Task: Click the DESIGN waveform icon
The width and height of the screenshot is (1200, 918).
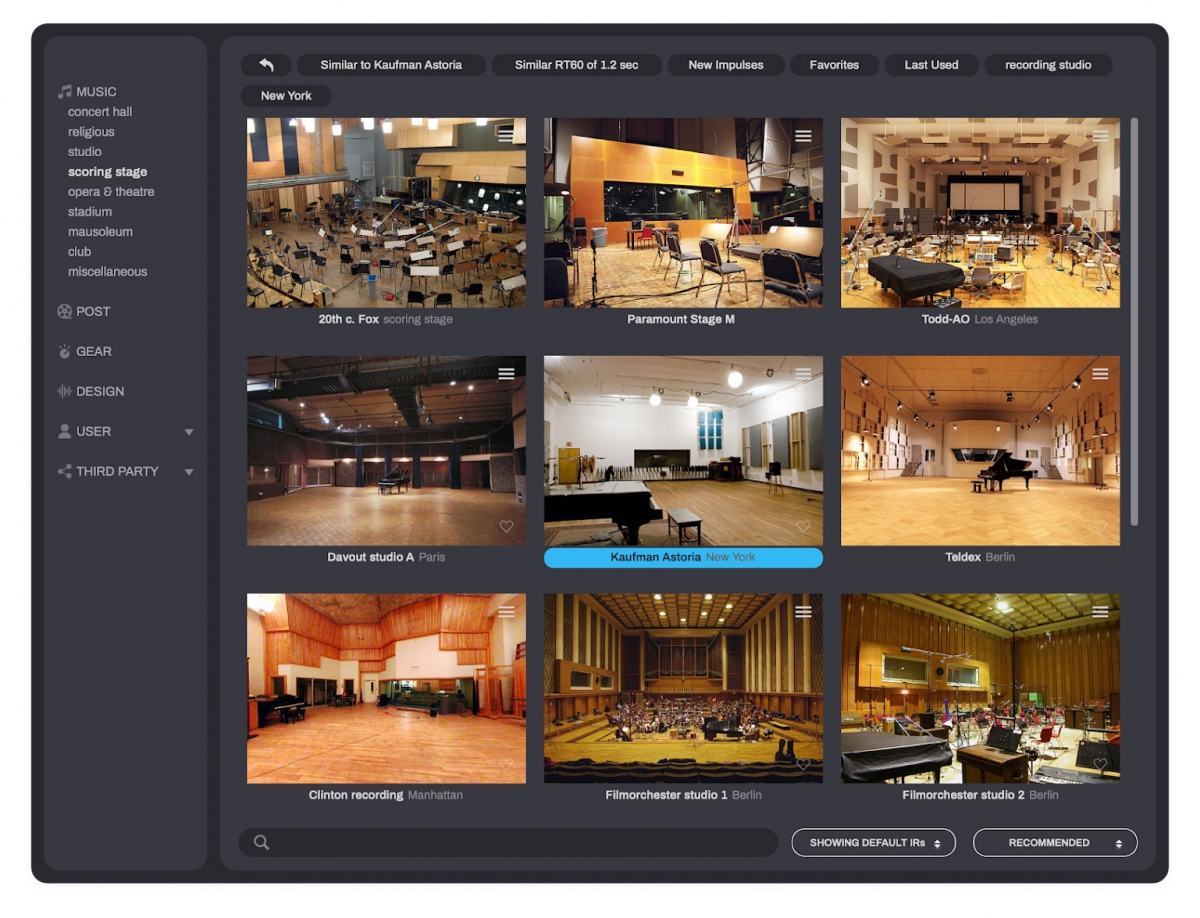Action: click(65, 392)
